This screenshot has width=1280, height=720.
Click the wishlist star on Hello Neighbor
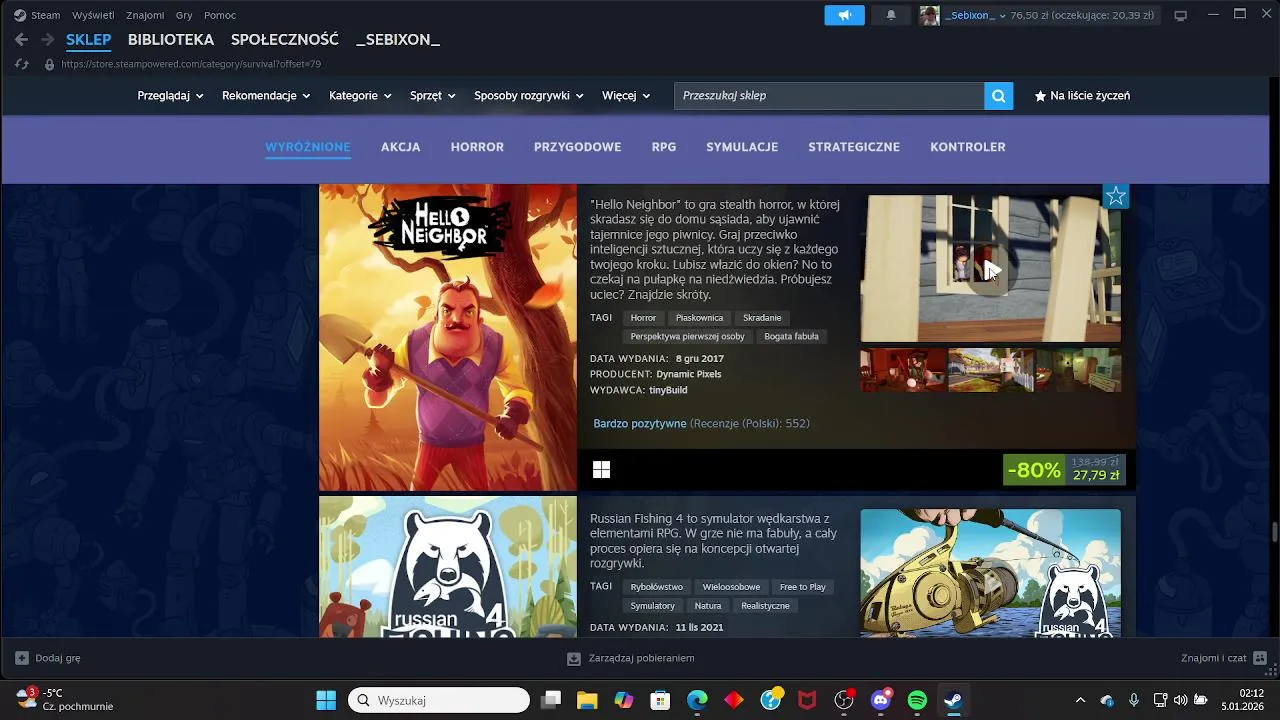point(1116,196)
